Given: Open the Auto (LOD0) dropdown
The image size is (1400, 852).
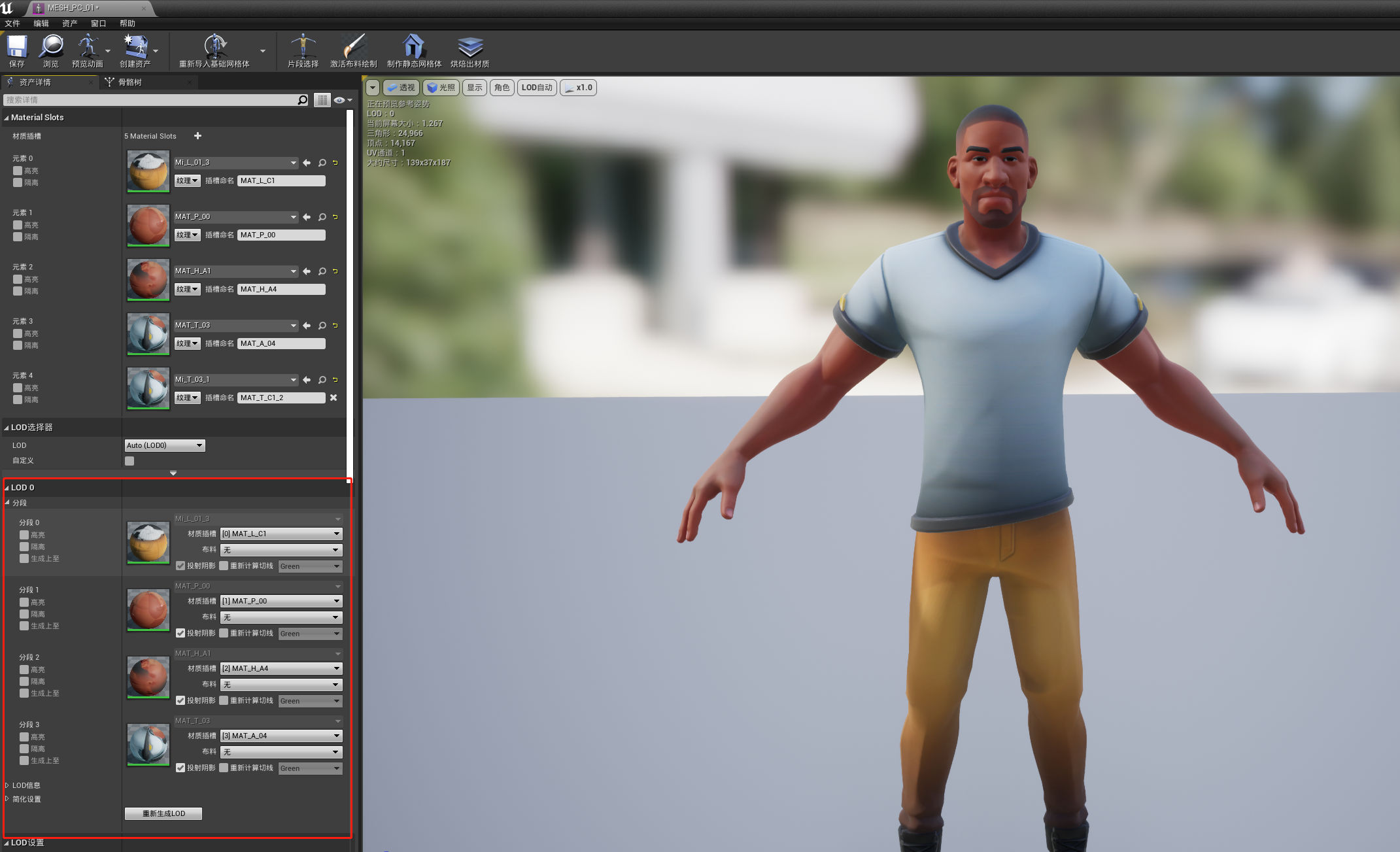Looking at the screenshot, I should coord(165,445).
